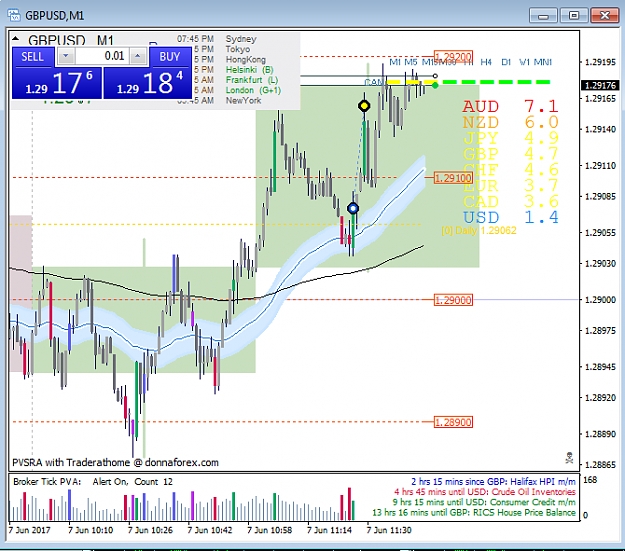Click the green dot at current price line
This screenshot has width=625, height=551.
coord(435,85)
